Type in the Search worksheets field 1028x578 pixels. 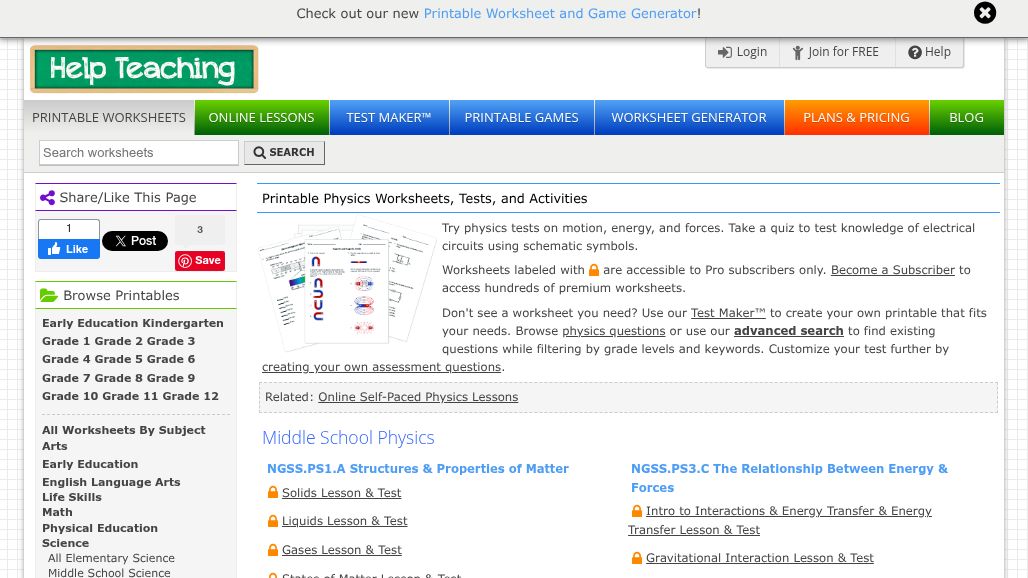tap(139, 153)
